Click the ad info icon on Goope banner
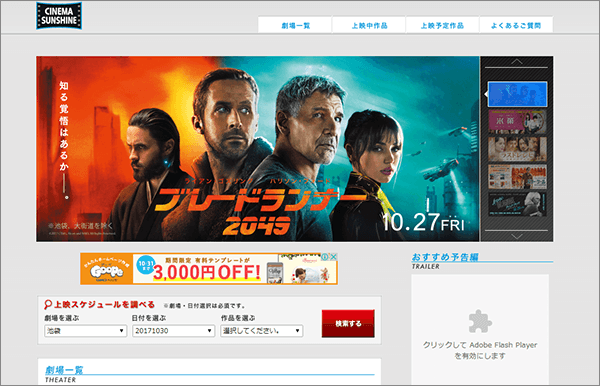This screenshot has width=600, height=386. click(x=325, y=257)
